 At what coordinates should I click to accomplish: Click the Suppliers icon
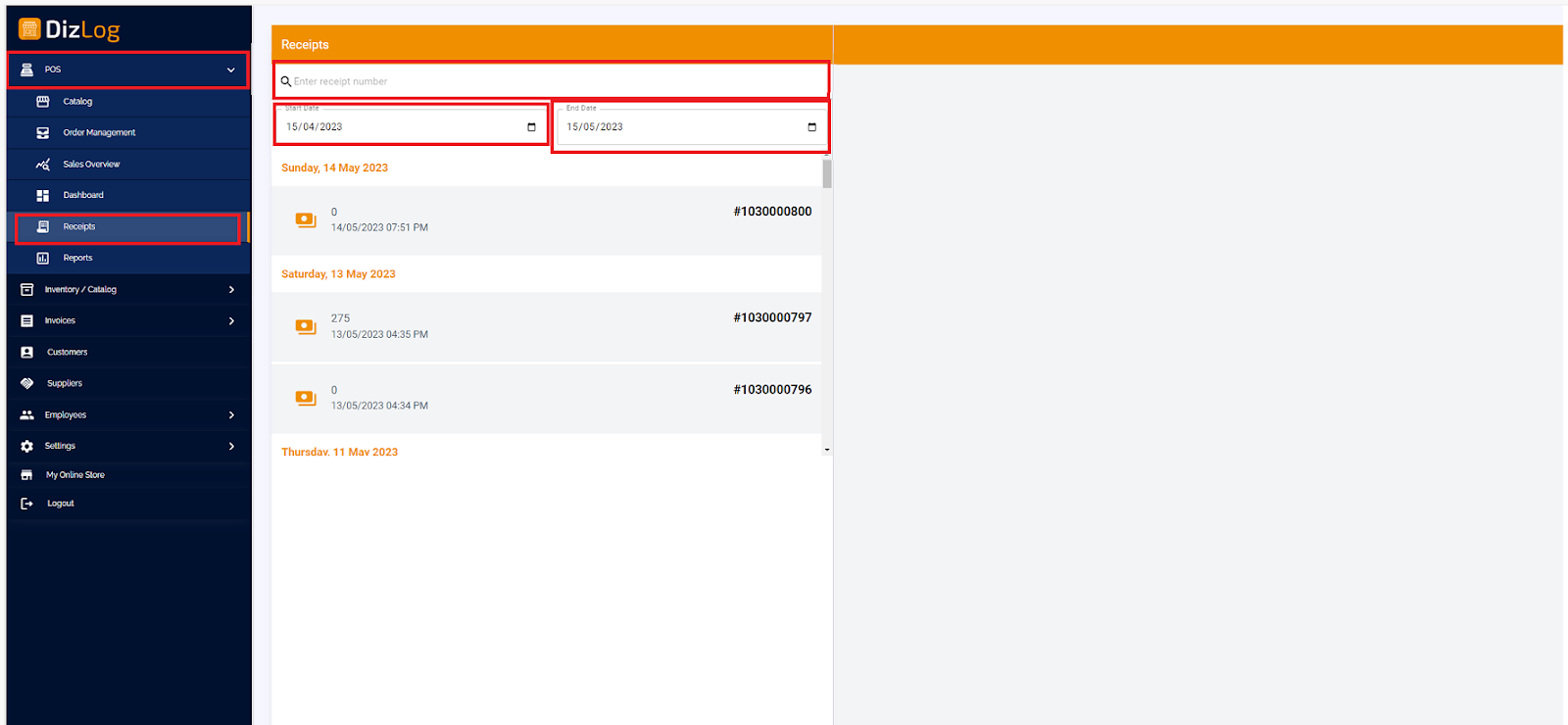27,384
